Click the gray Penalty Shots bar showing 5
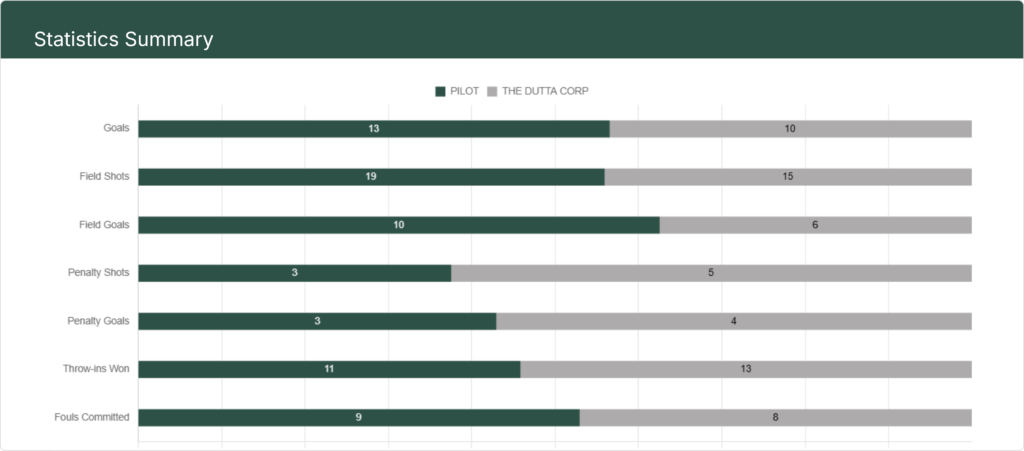Viewport: 1024px width, 451px height. [x=711, y=273]
